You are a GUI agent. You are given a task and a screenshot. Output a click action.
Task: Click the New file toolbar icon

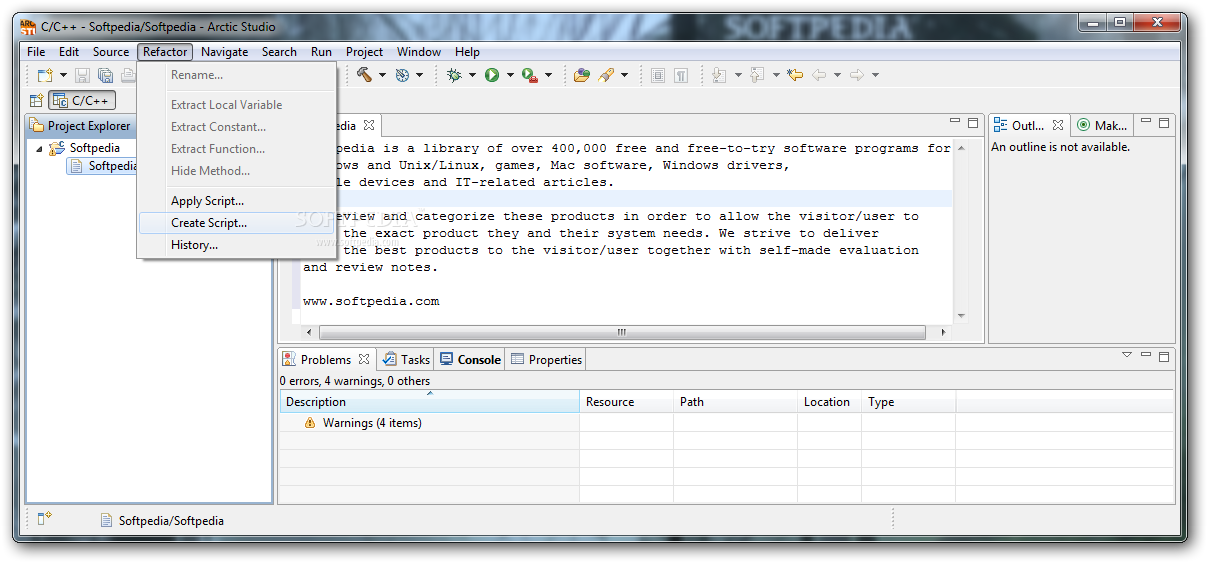point(45,75)
